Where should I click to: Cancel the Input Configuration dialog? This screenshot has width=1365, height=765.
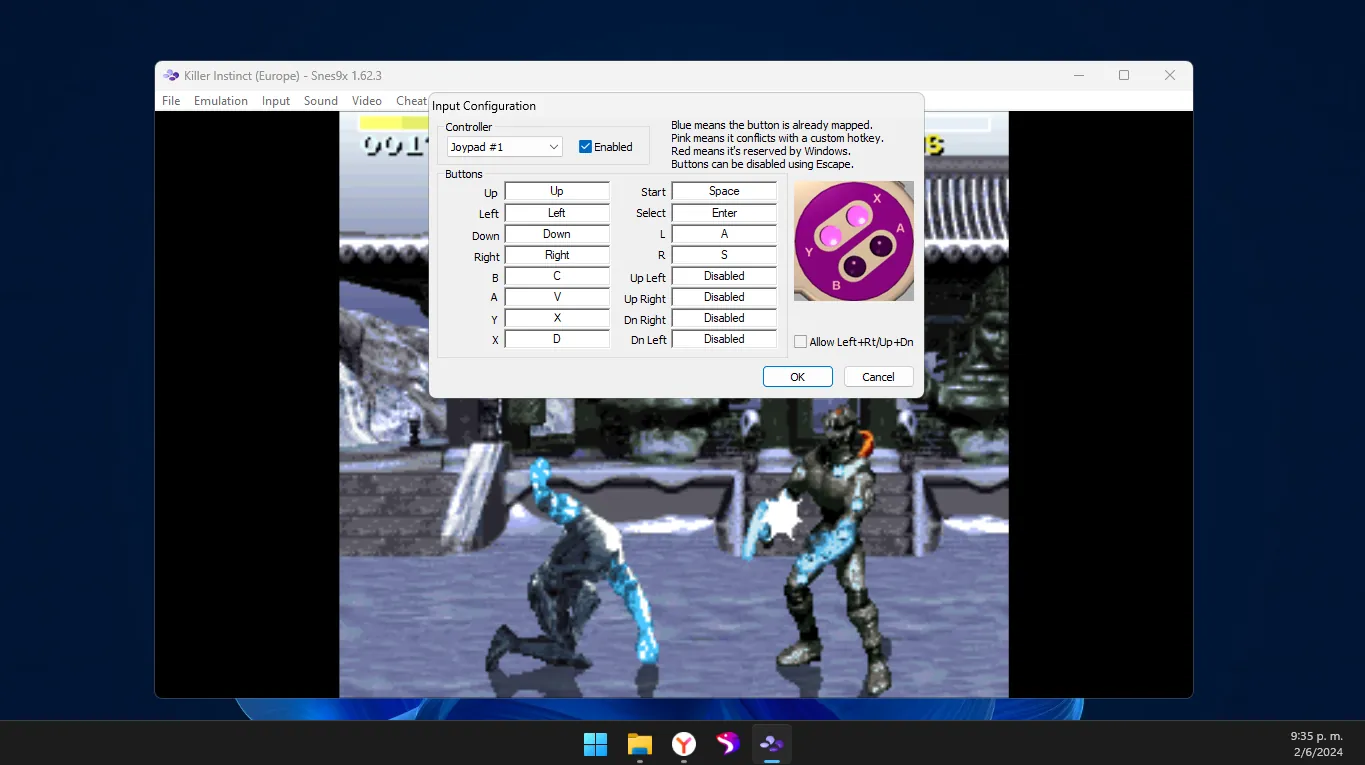[878, 377]
